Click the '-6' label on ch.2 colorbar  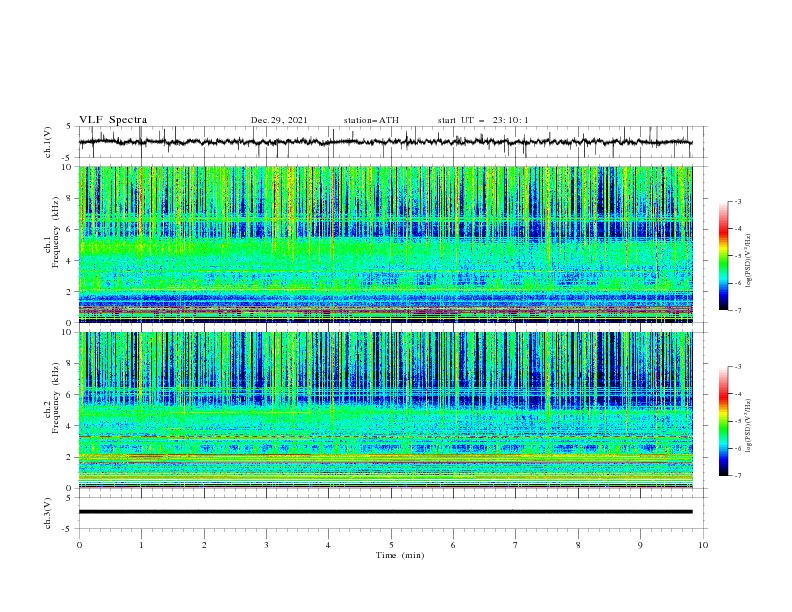pyautogui.click(x=738, y=448)
